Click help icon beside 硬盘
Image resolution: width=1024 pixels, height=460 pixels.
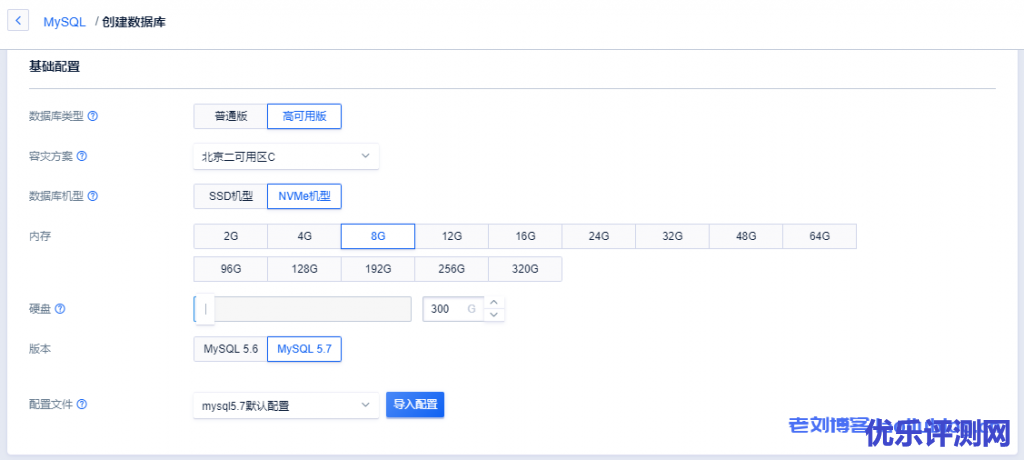[60, 309]
